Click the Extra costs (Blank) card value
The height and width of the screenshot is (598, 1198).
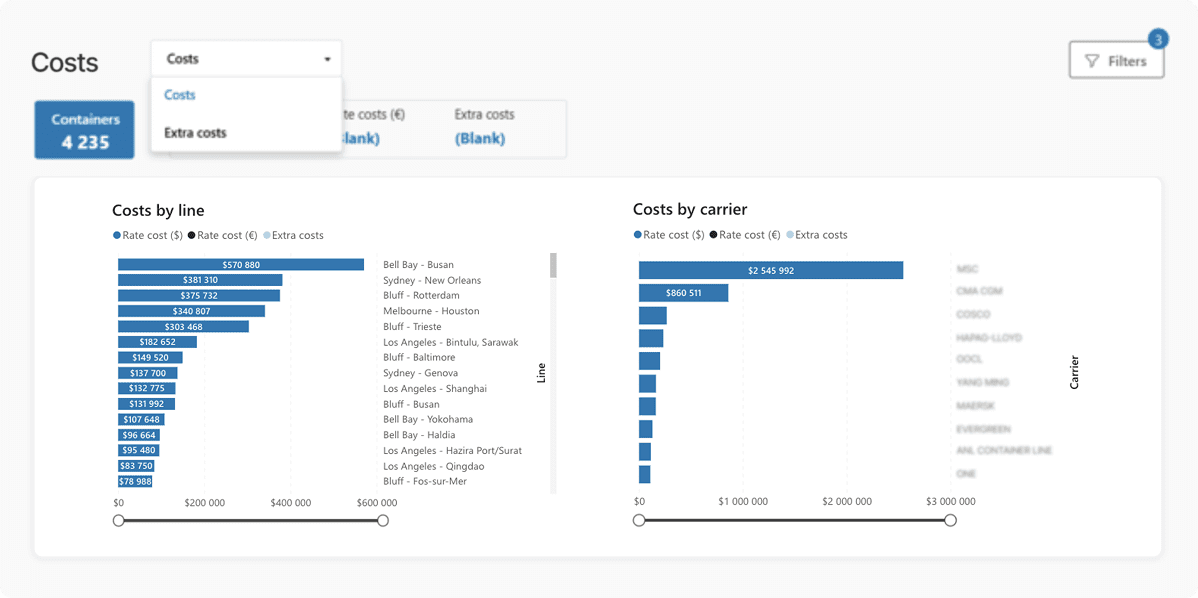[480, 139]
